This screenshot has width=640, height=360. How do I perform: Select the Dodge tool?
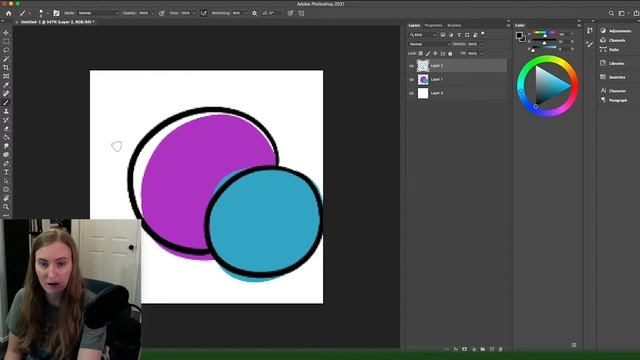(6, 155)
